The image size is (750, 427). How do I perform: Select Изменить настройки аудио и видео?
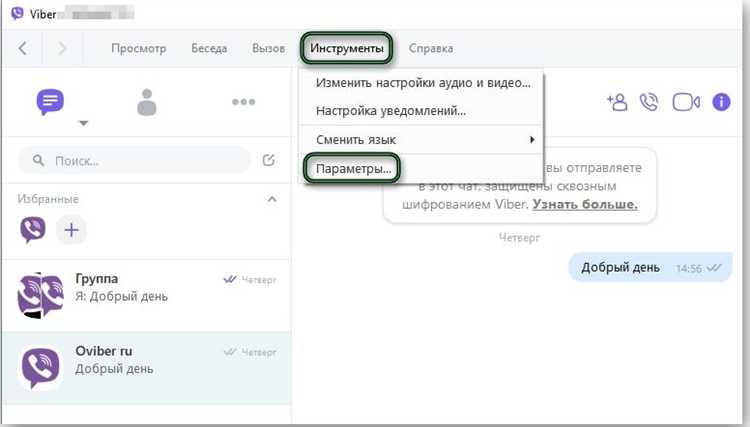coord(421,83)
